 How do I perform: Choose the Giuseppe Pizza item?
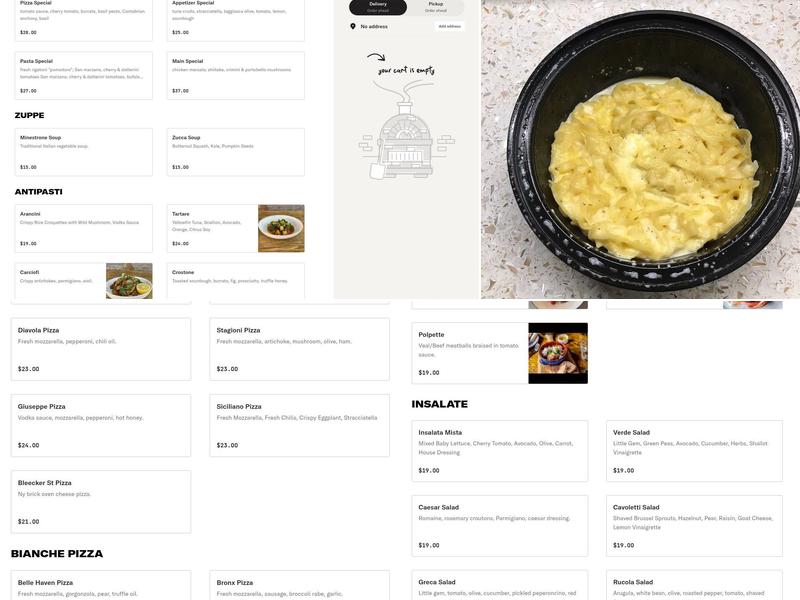tap(101, 426)
